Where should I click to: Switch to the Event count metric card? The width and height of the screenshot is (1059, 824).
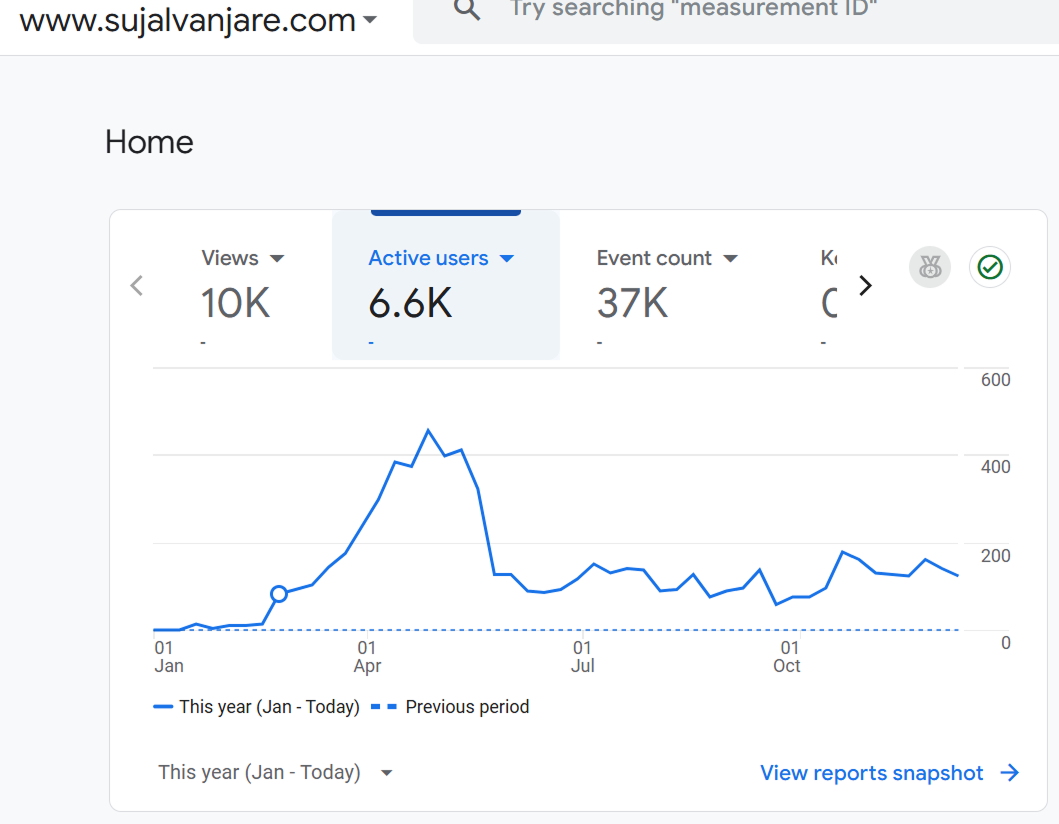click(x=660, y=295)
